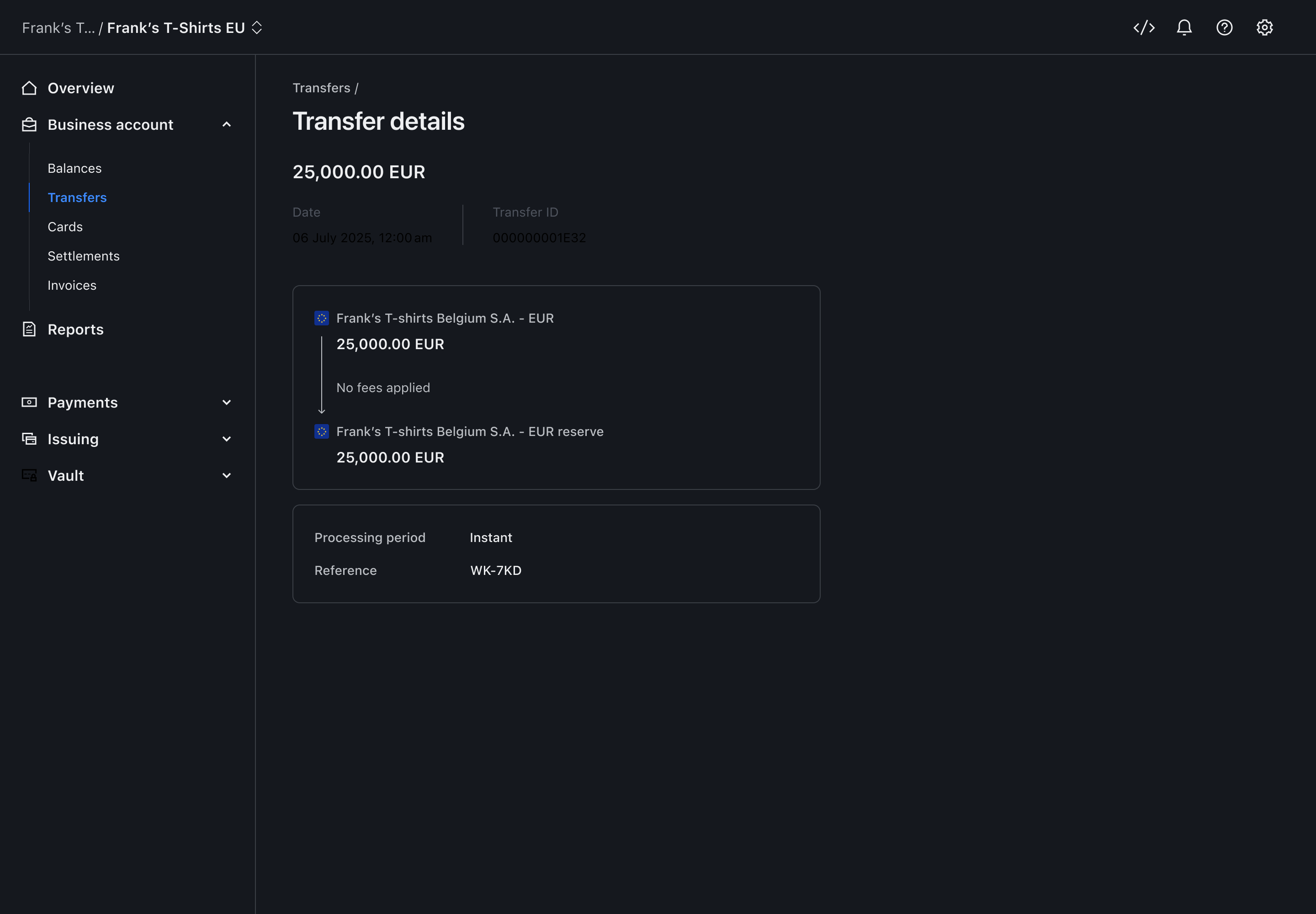Open Reports in the sidebar
Viewport: 1316px width, 914px height.
[x=75, y=329]
